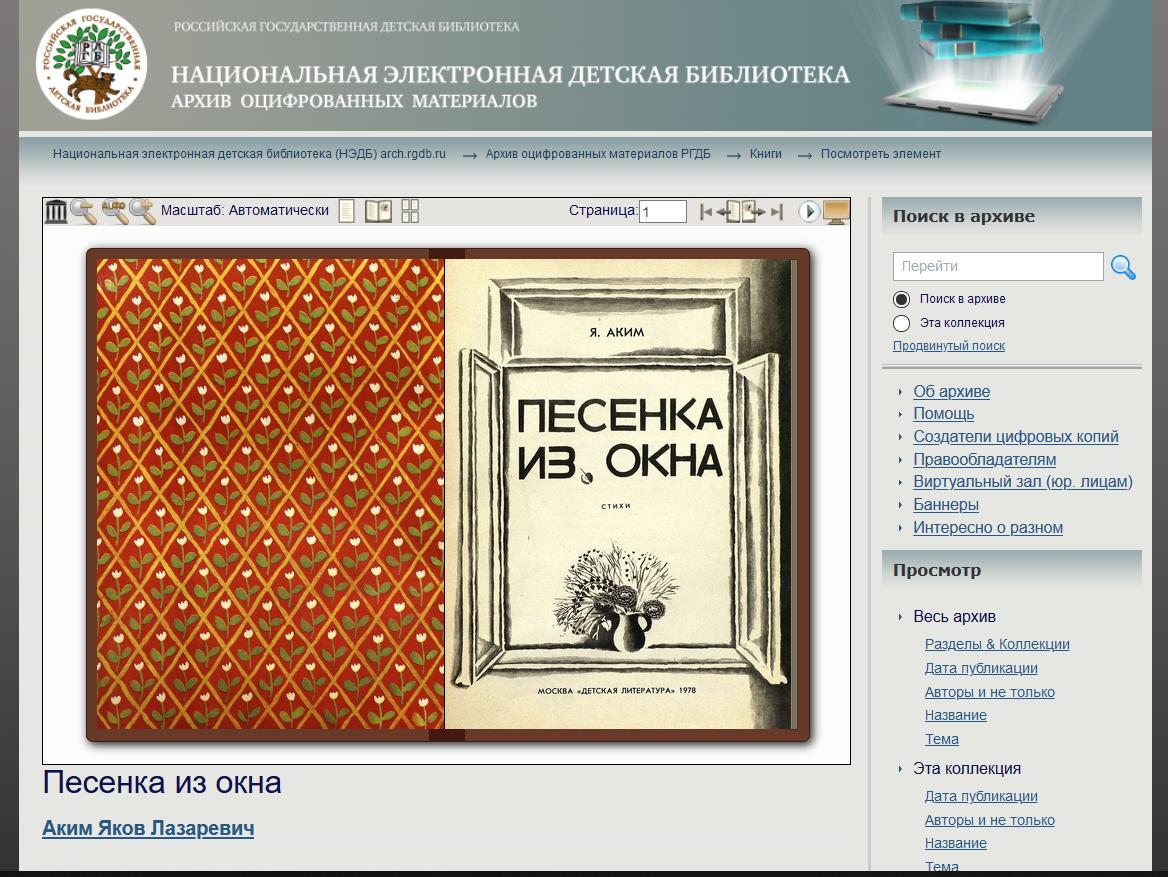Start the automatic page slideshow

click(809, 212)
